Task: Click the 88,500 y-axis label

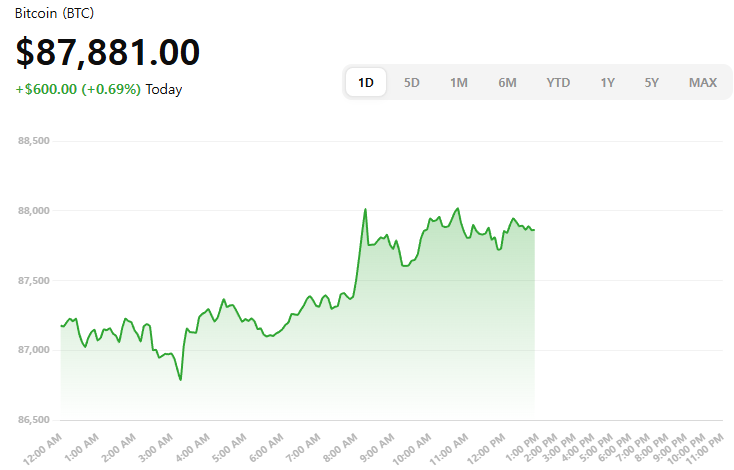Action: 33,141
